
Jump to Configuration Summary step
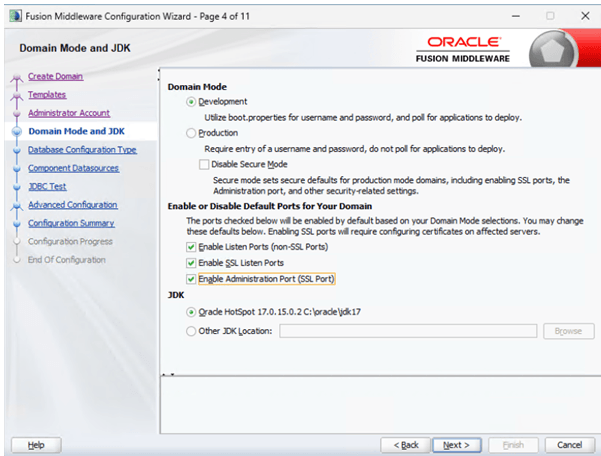71,223
